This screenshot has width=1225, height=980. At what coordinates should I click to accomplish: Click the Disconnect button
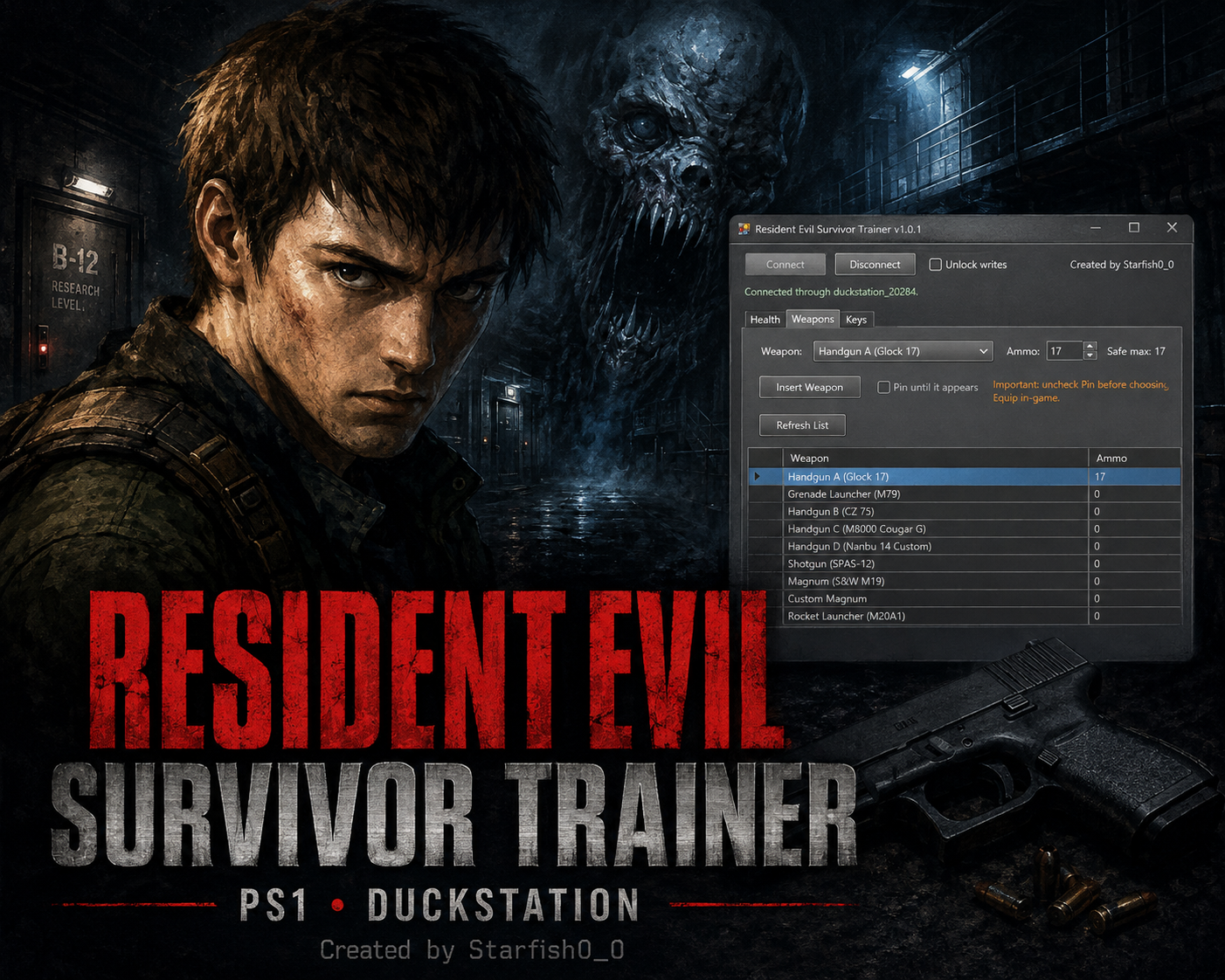pos(875,265)
